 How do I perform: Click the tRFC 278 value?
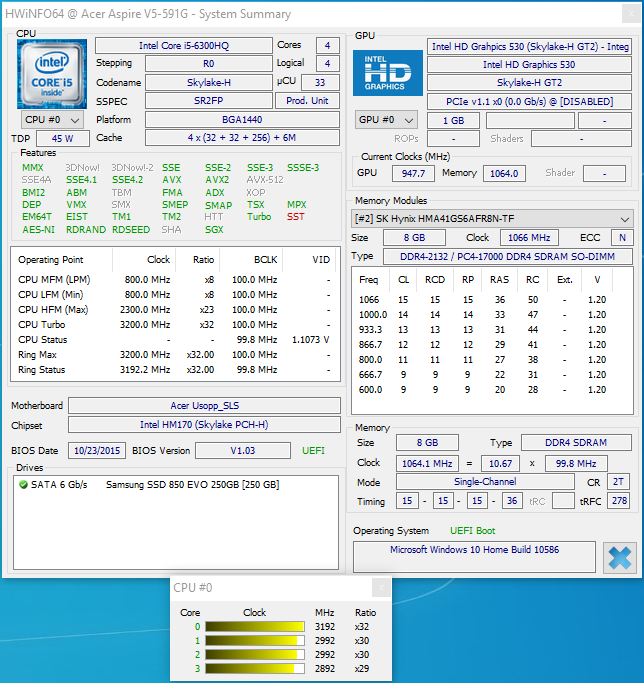coord(619,501)
